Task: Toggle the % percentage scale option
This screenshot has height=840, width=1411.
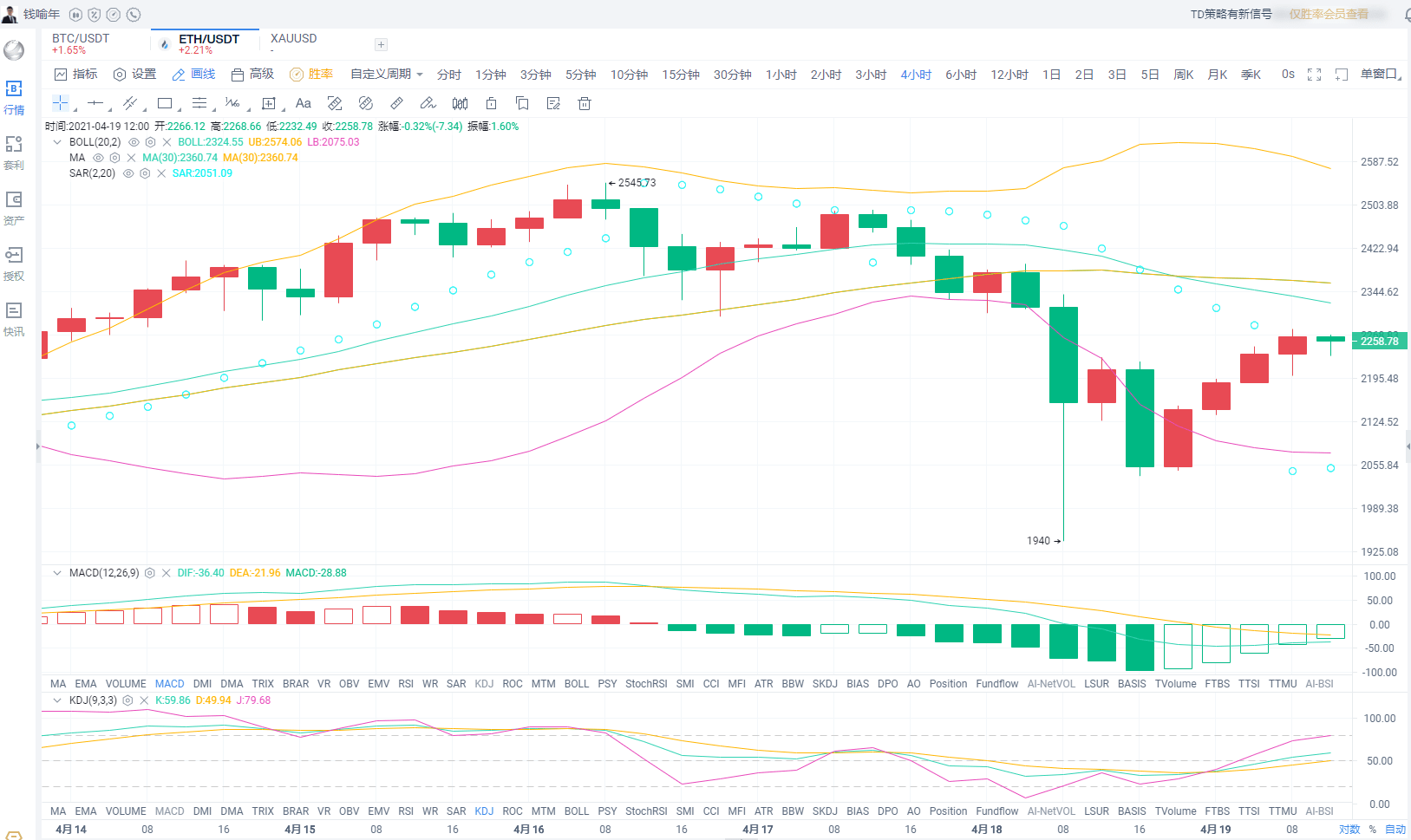Action: point(1373,830)
